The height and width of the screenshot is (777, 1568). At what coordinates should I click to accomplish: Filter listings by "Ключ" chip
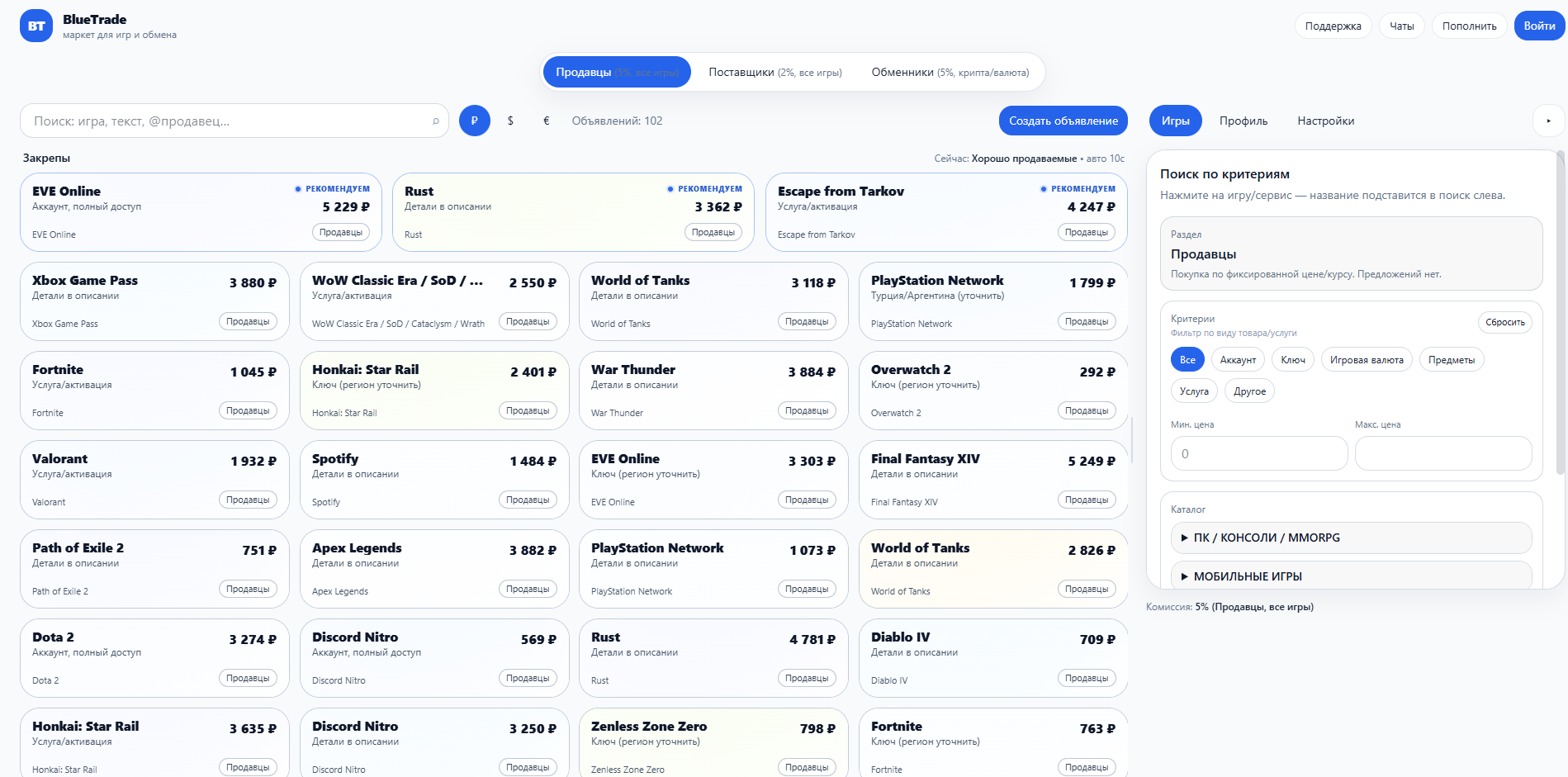[1293, 360]
